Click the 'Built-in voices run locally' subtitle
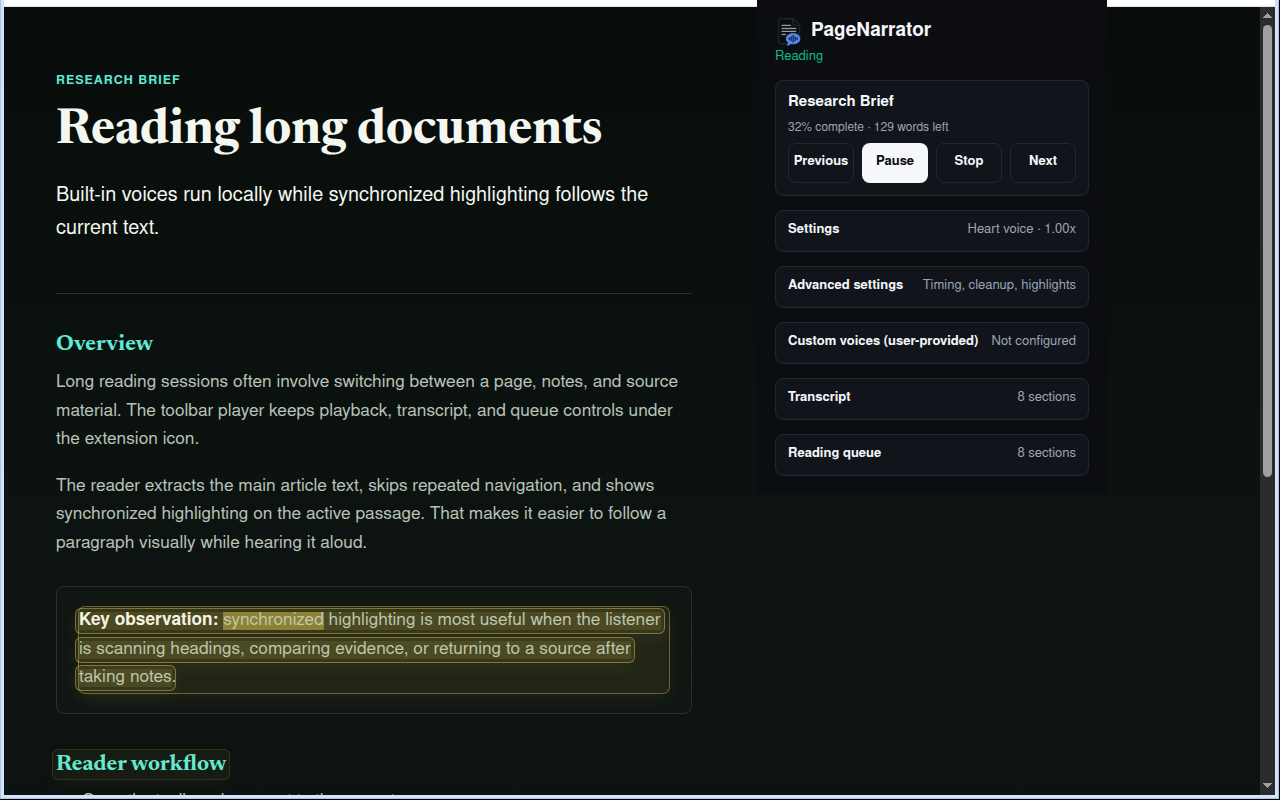1280x800 pixels. (352, 211)
